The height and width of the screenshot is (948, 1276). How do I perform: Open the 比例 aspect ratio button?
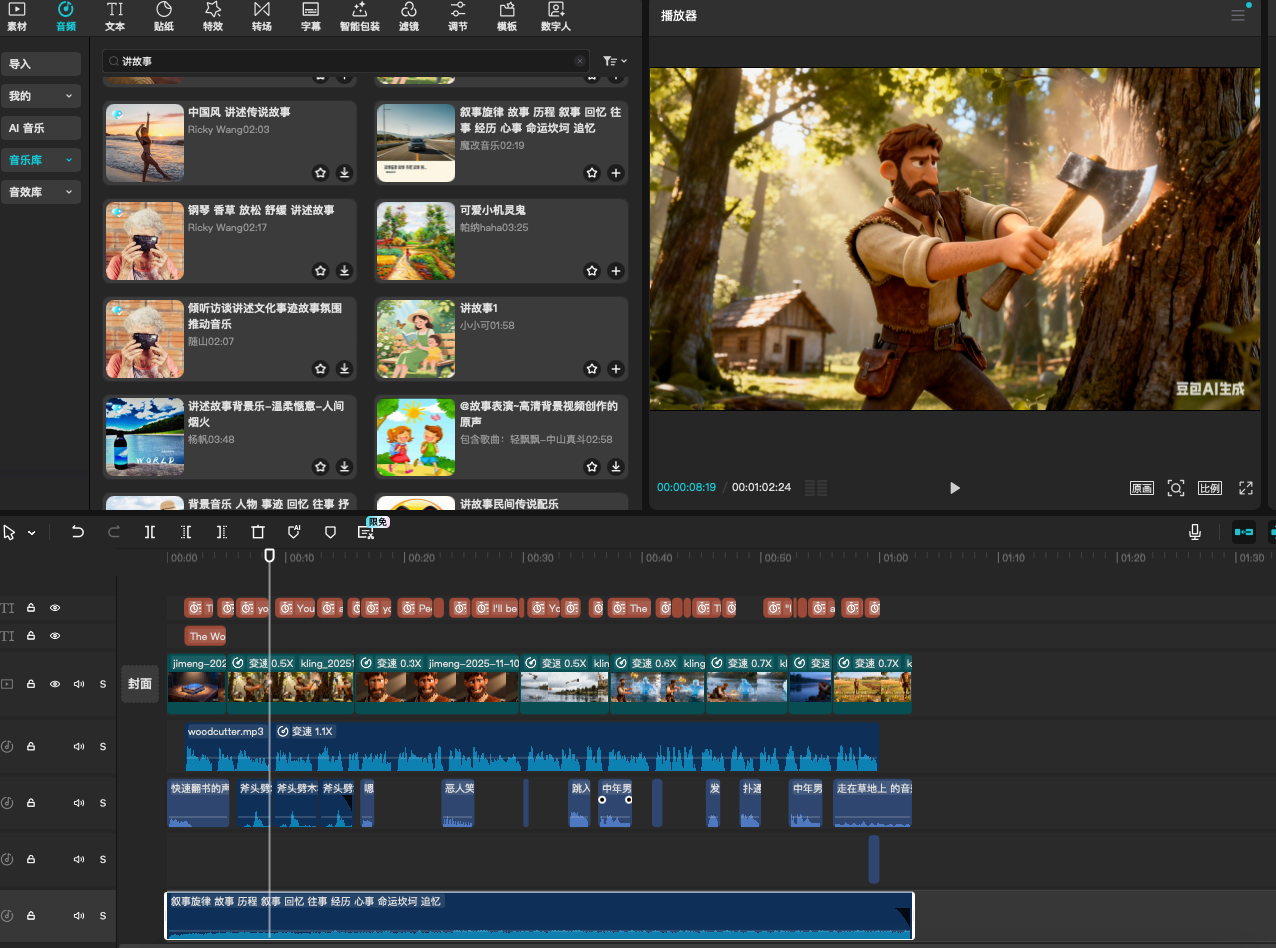pos(1209,489)
